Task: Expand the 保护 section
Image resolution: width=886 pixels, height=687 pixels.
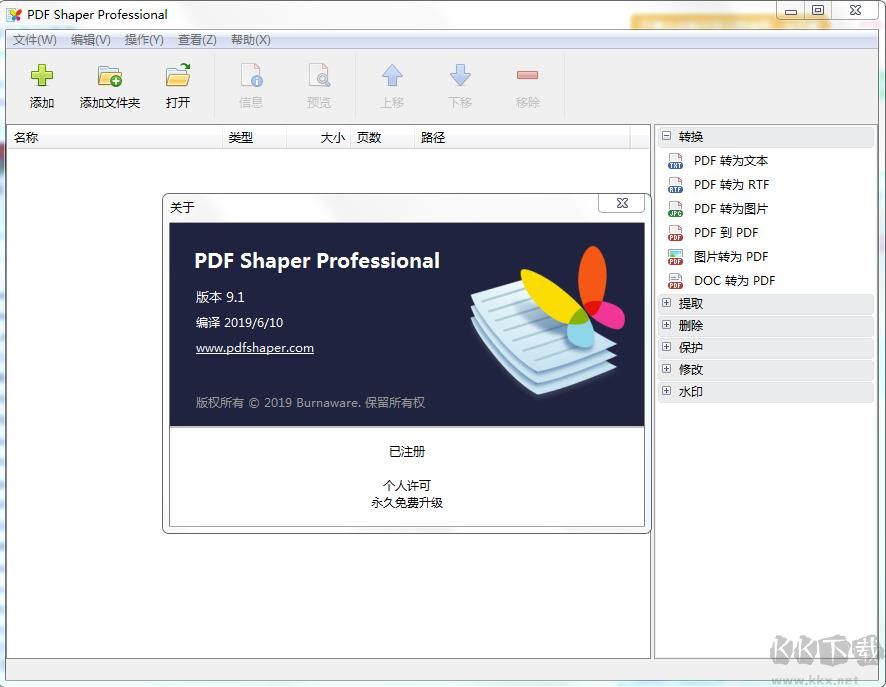Action: tap(666, 347)
